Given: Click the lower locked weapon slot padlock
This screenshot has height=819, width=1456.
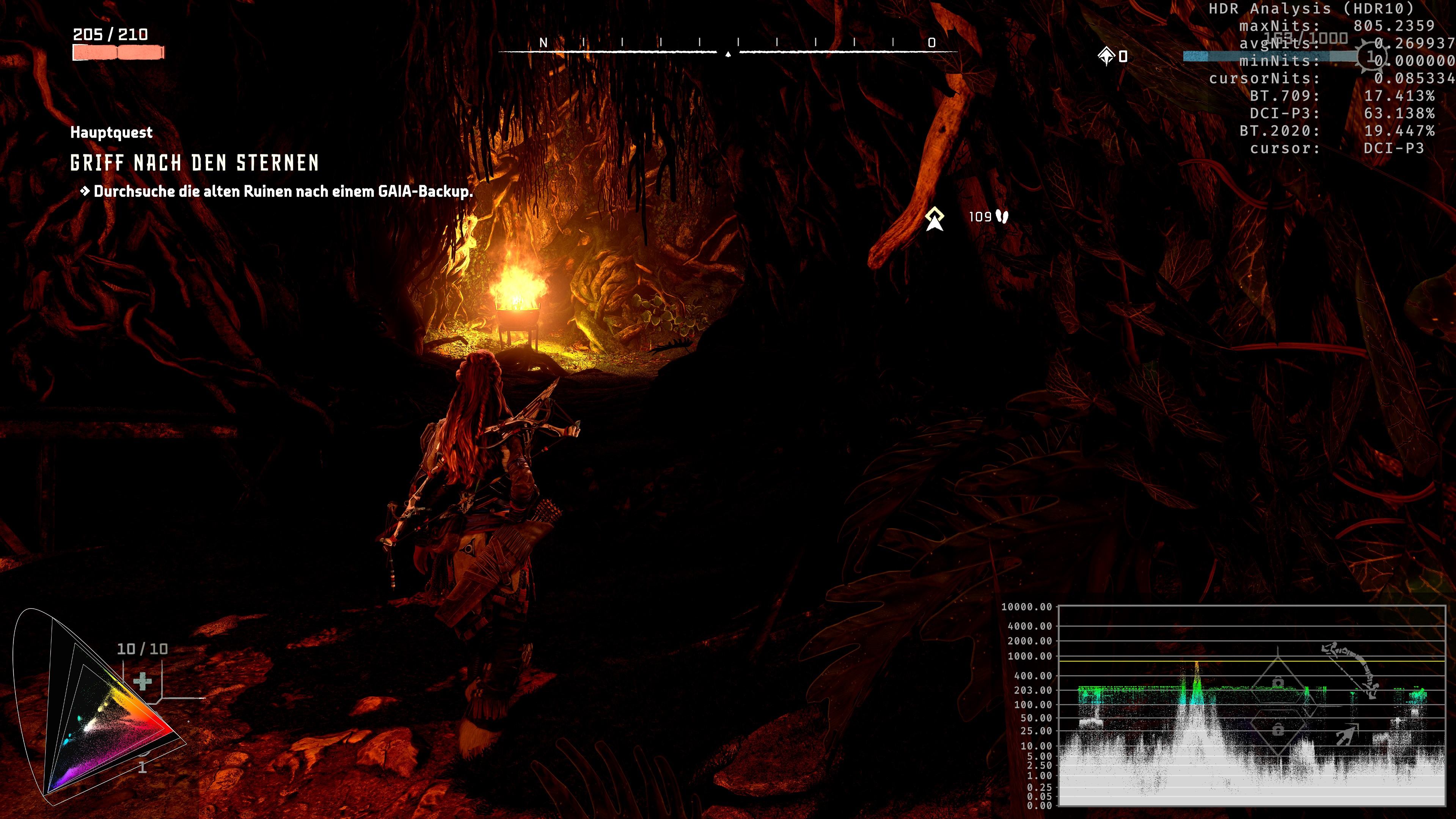Looking at the screenshot, I should (1278, 730).
